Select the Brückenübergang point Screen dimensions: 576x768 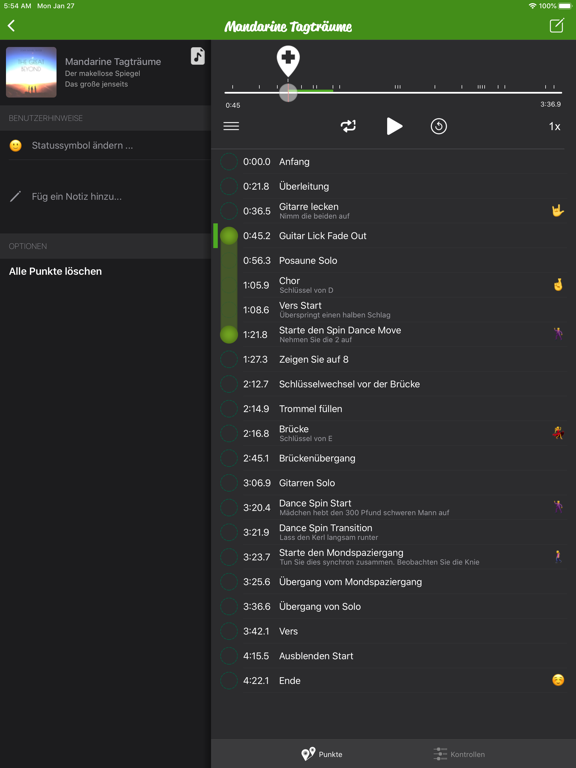coord(392,458)
